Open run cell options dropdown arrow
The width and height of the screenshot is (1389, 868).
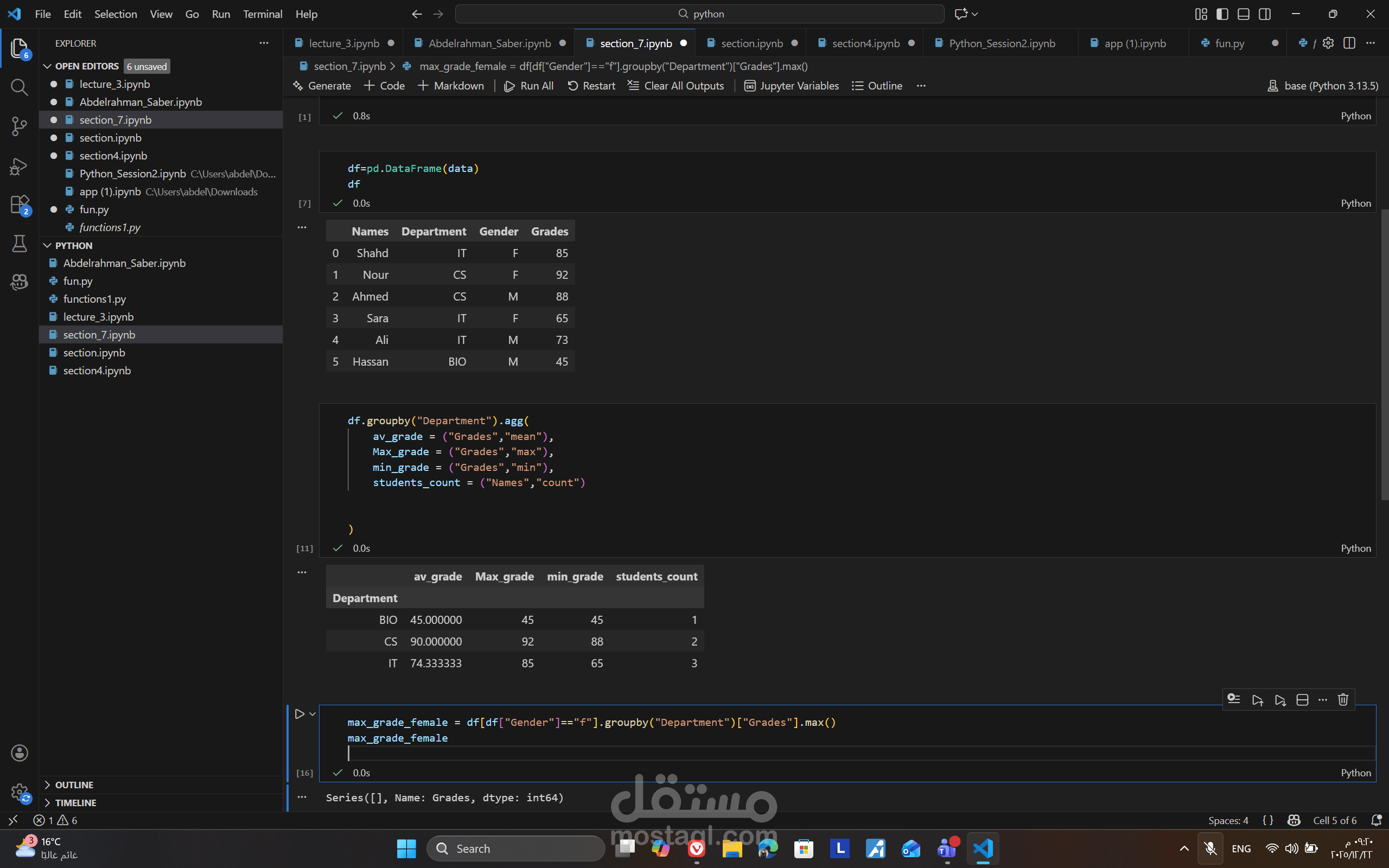tap(313, 713)
